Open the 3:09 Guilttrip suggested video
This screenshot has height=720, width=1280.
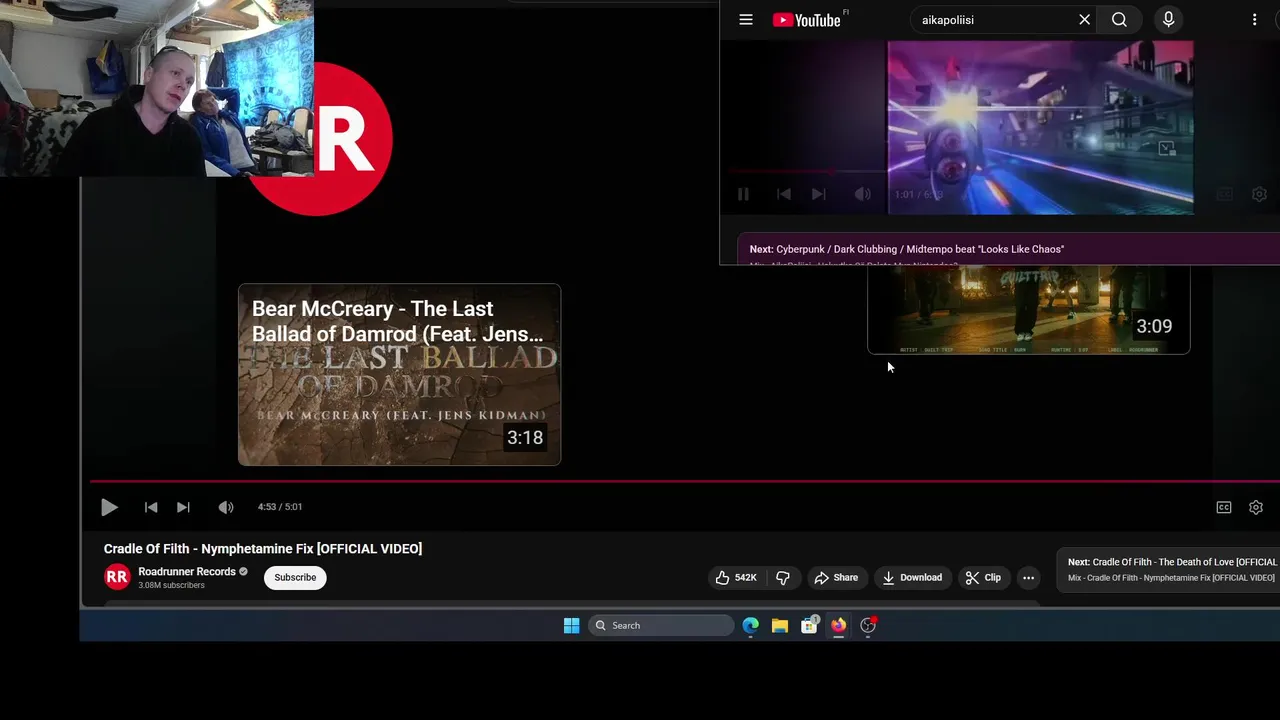tap(1028, 310)
